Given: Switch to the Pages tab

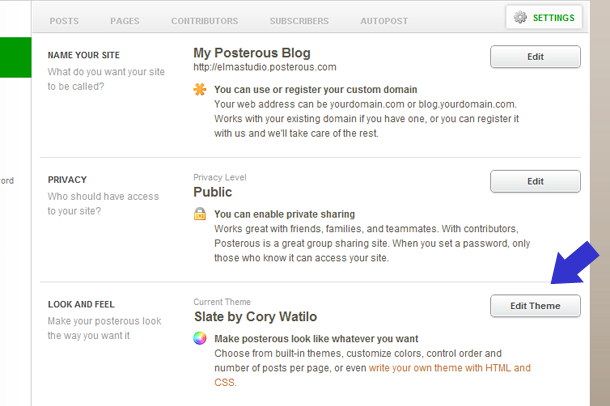Looking at the screenshot, I should (x=124, y=21).
